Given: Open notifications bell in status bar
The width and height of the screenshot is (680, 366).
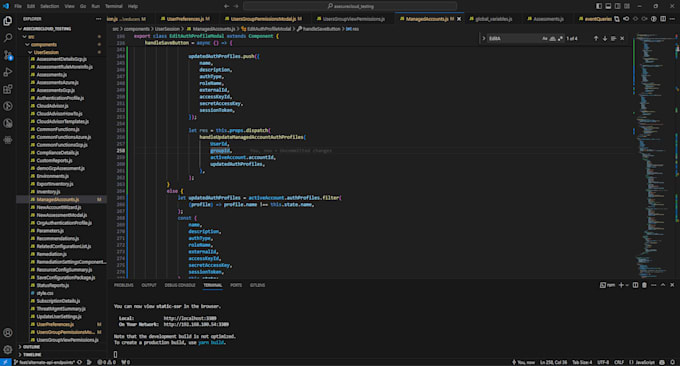Looking at the screenshot, I should pyautogui.click(x=673, y=362).
